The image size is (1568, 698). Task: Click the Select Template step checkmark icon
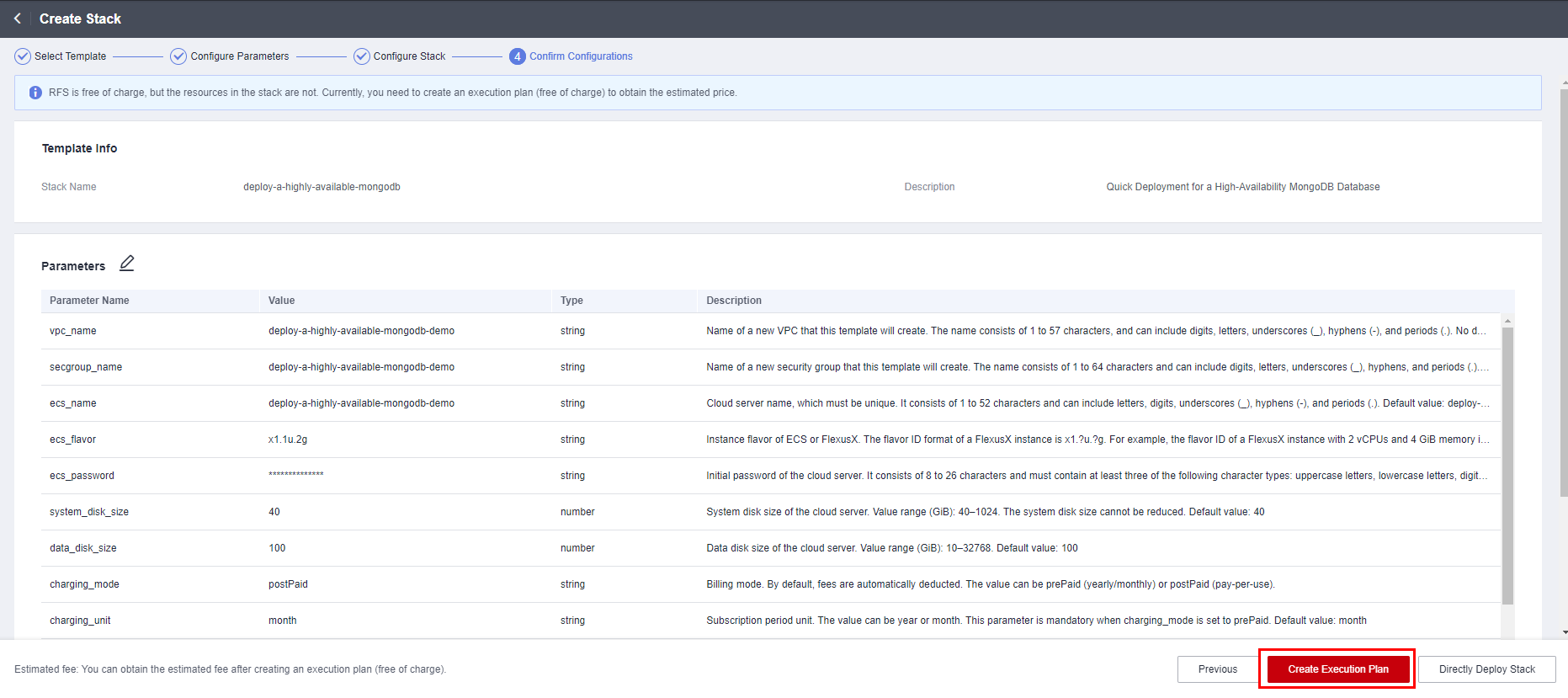click(x=23, y=56)
